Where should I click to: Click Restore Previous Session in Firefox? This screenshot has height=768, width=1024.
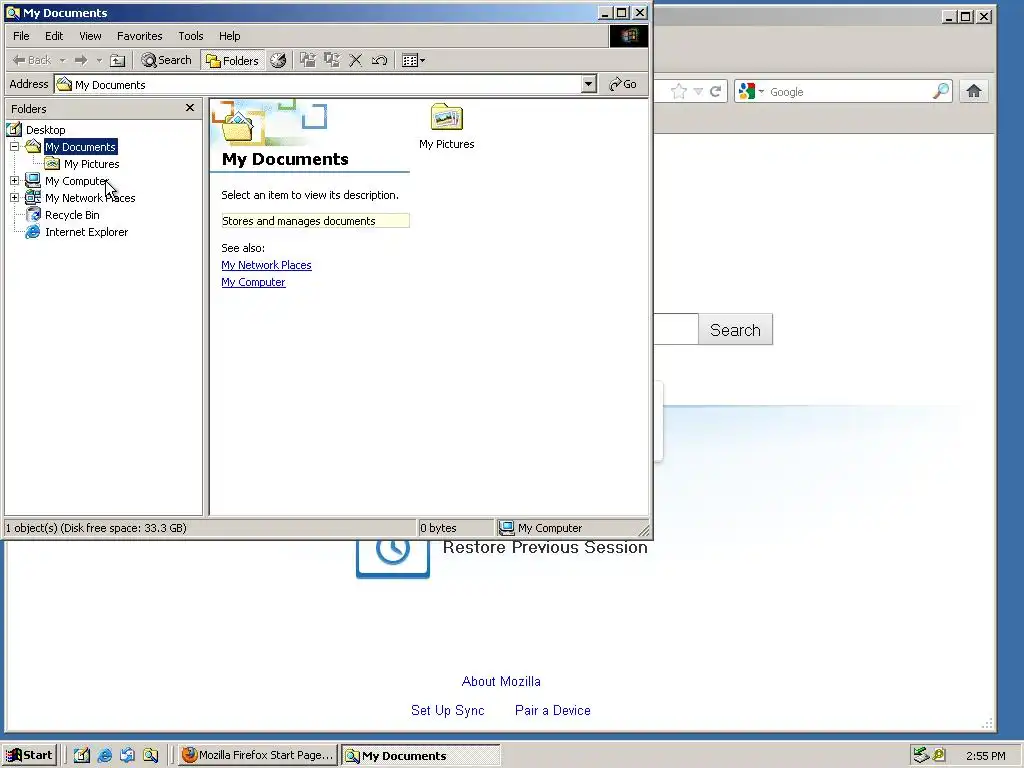point(545,547)
